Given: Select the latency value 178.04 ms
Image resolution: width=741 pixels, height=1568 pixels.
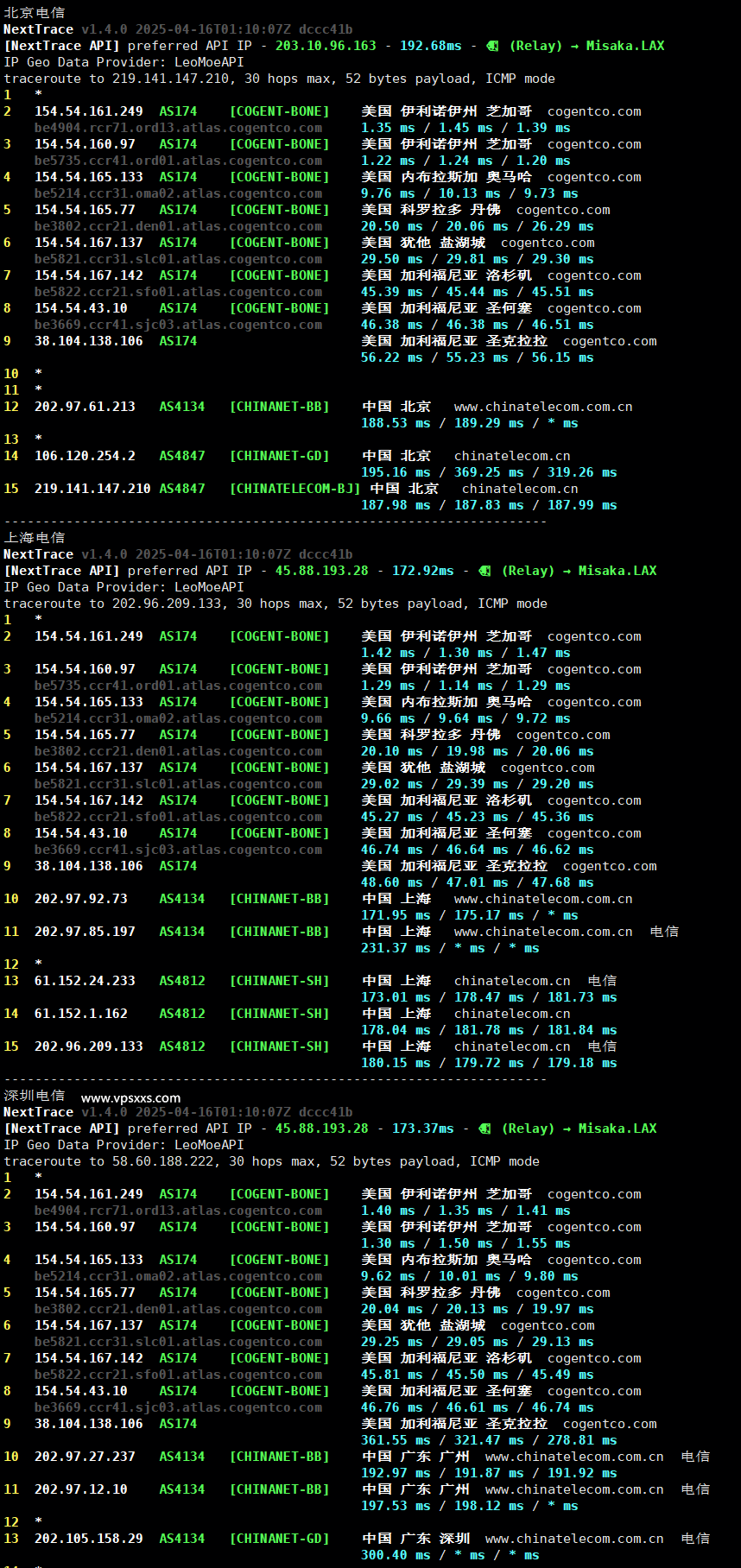Looking at the screenshot, I should point(396,1030).
